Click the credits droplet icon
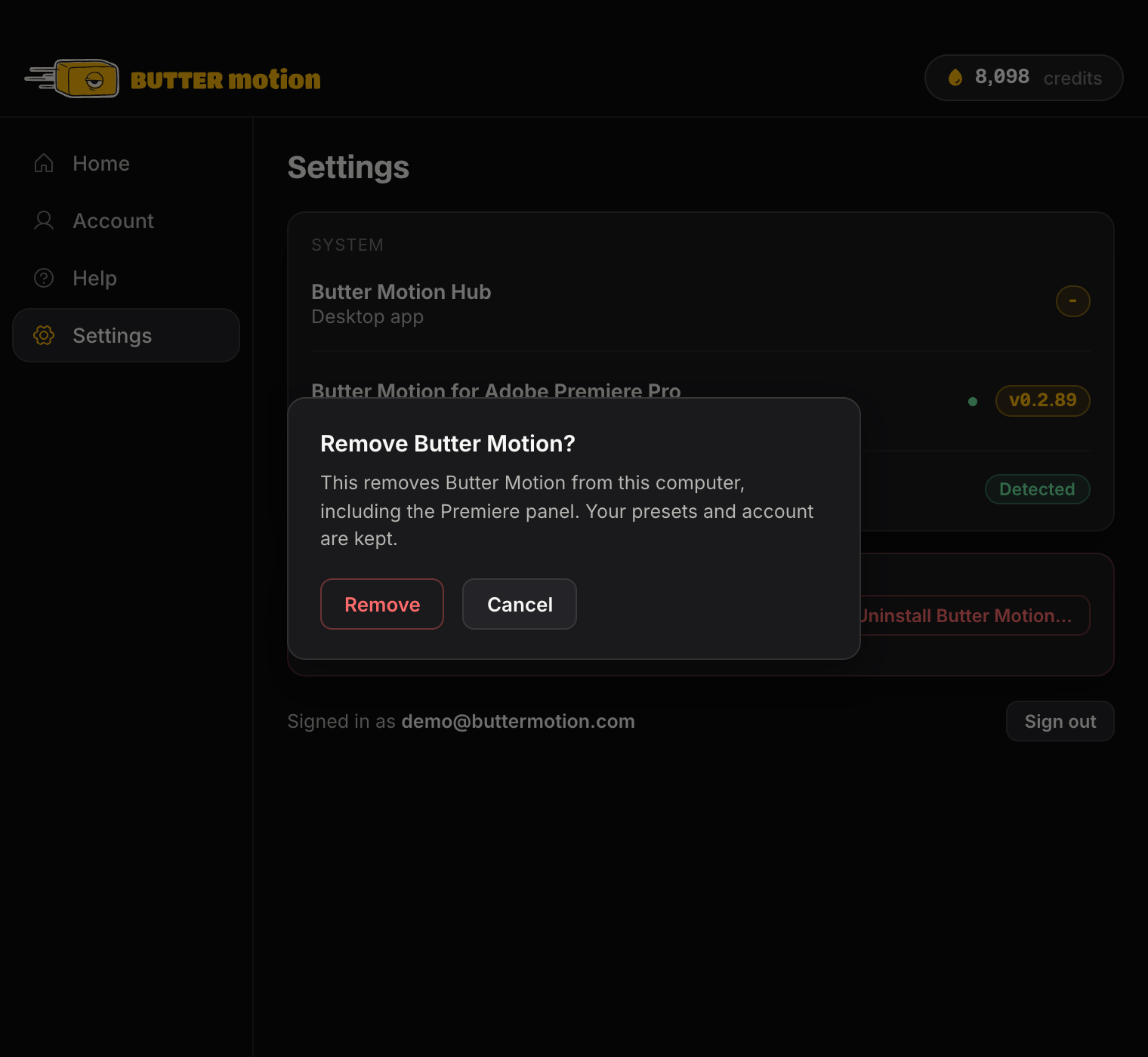Viewport: 1148px width, 1057px height. (x=955, y=77)
